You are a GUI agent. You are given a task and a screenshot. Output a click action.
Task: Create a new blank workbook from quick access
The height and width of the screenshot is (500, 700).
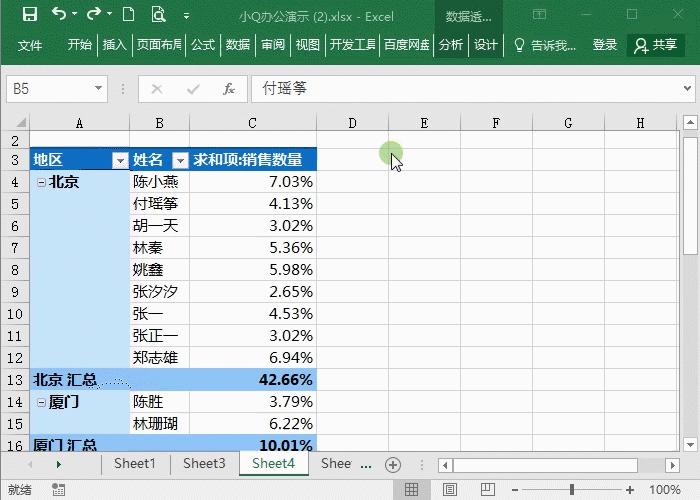129,15
